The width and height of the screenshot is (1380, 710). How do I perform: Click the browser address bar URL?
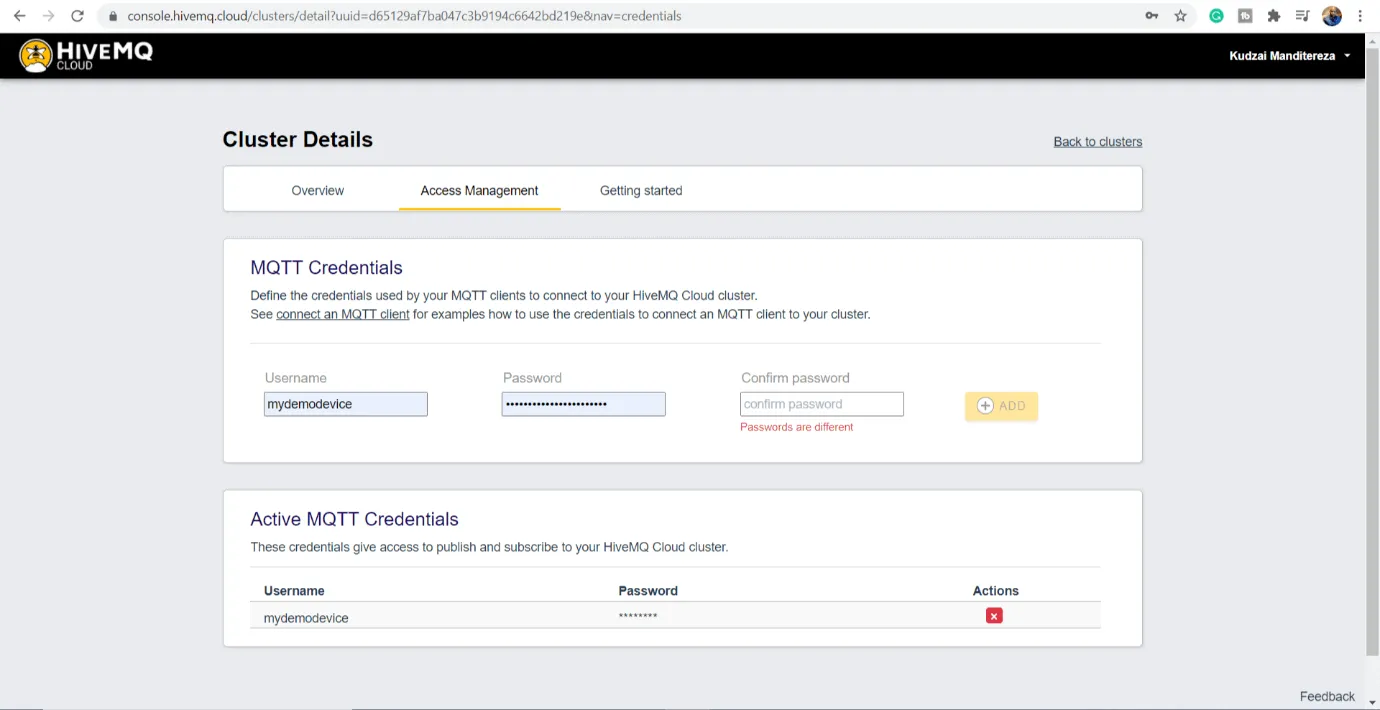404,16
